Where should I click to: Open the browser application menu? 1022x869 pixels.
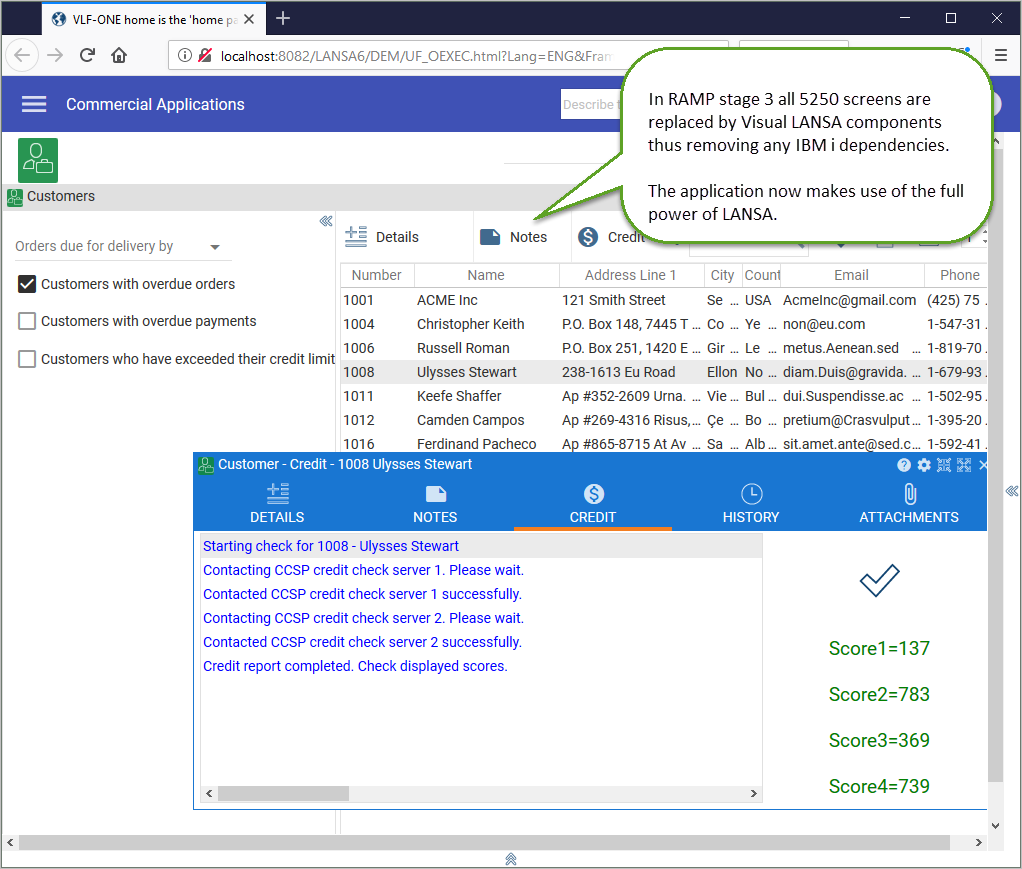tap(1001, 55)
